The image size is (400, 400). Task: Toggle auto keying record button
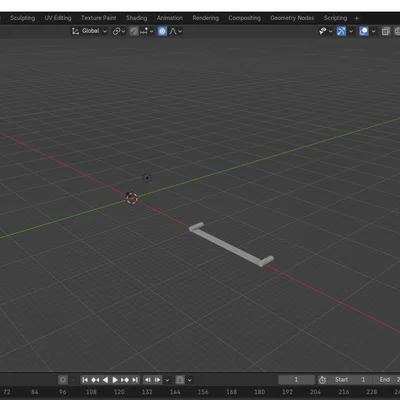point(63,380)
